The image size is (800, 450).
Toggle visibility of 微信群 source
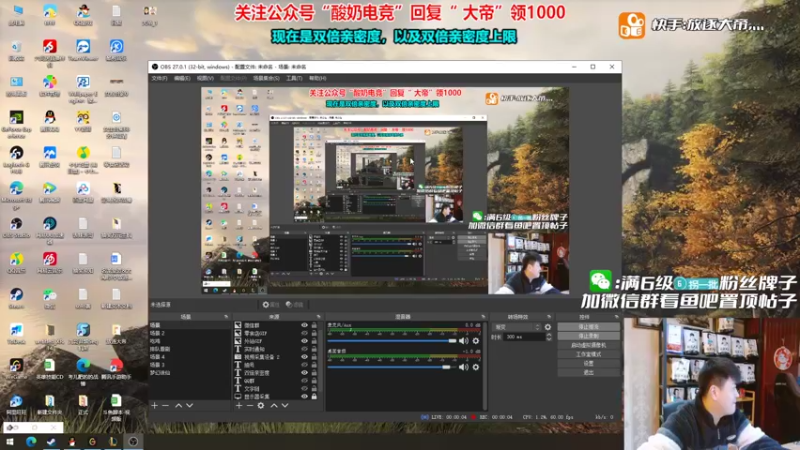coord(305,325)
